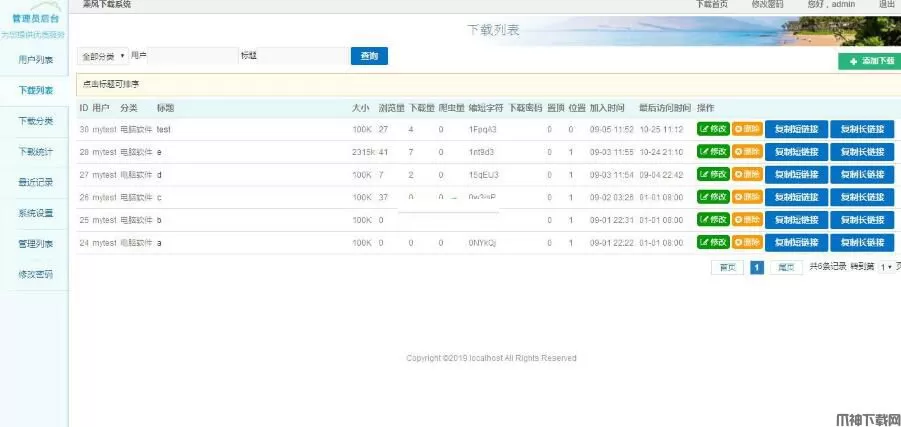Click the 删除 delete button for row e

click(747, 152)
